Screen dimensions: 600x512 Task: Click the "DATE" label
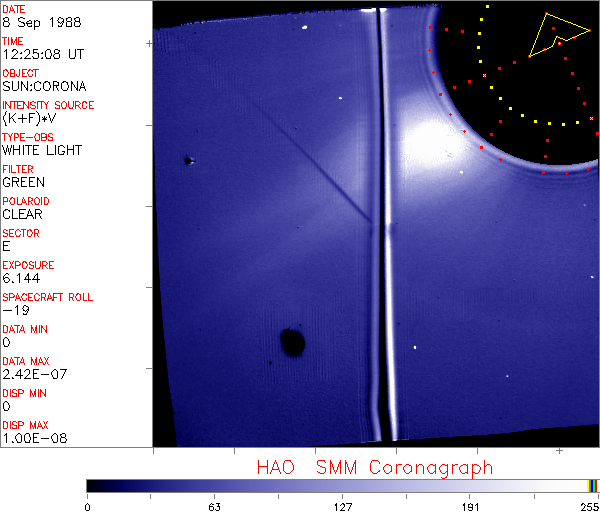pos(14,9)
